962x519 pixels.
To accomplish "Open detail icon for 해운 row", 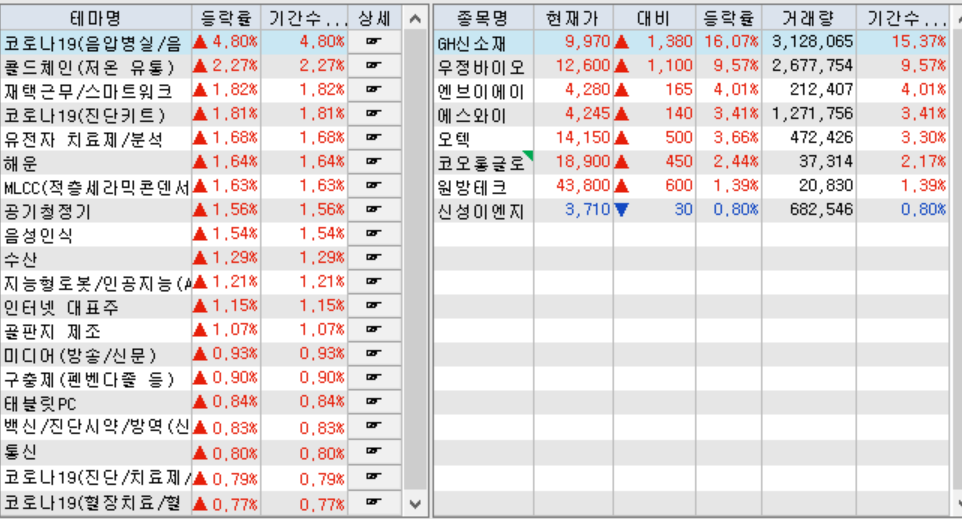I will [374, 161].
